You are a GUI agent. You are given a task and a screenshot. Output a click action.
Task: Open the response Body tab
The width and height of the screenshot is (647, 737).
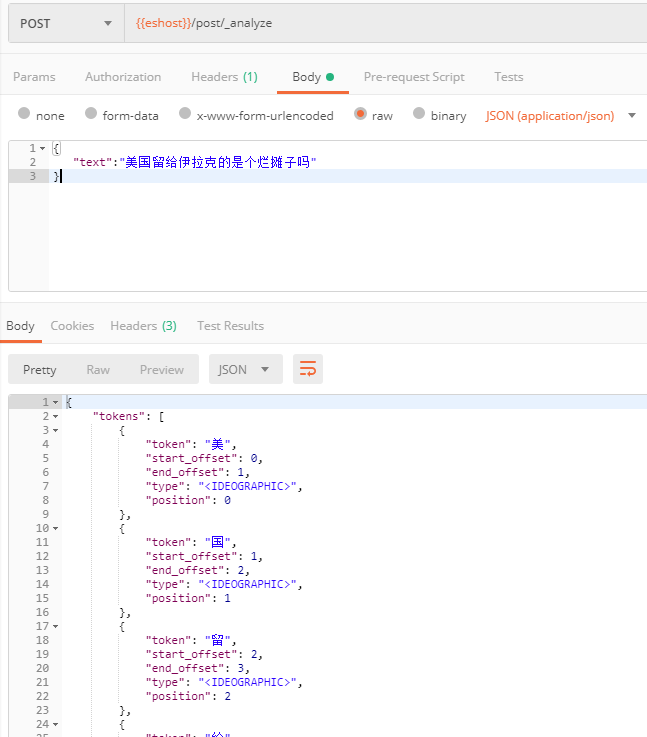click(20, 326)
